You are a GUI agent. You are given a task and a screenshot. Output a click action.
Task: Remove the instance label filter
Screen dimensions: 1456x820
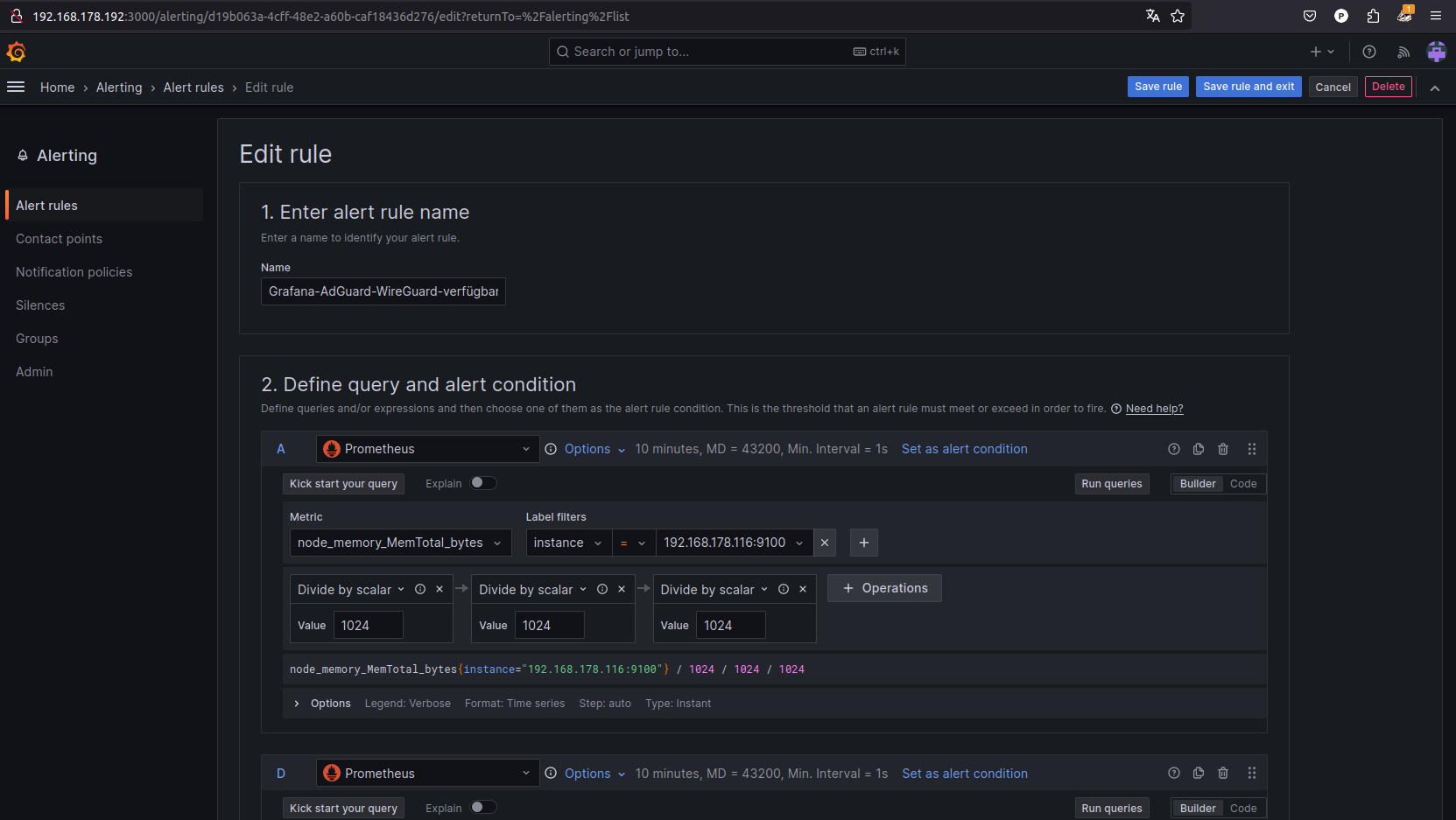[825, 543]
